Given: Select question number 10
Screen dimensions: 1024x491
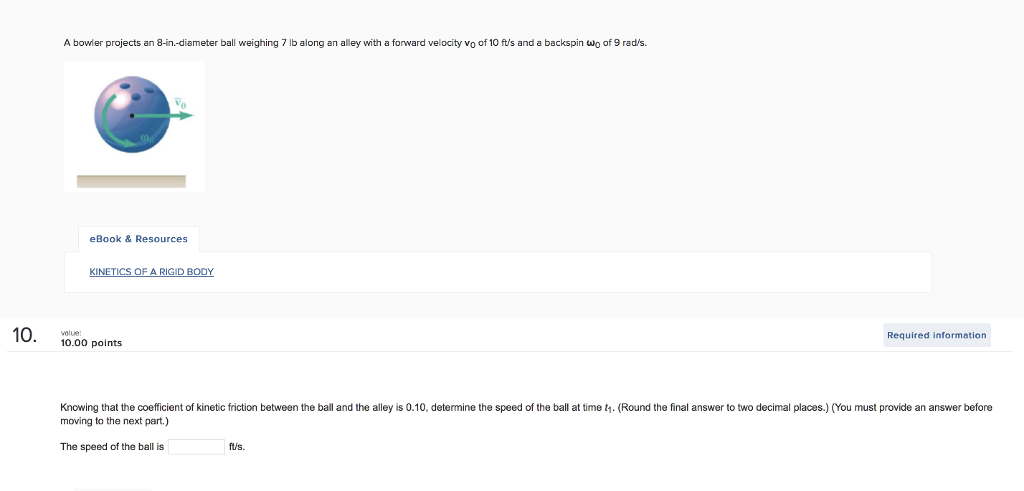Looking at the screenshot, I should (x=25, y=336).
